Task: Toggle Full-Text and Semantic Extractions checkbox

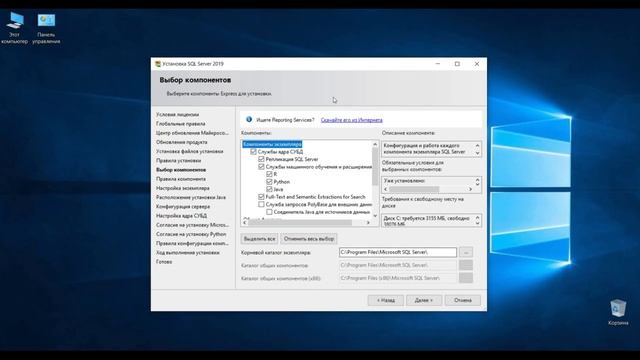Action: pyautogui.click(x=261, y=197)
